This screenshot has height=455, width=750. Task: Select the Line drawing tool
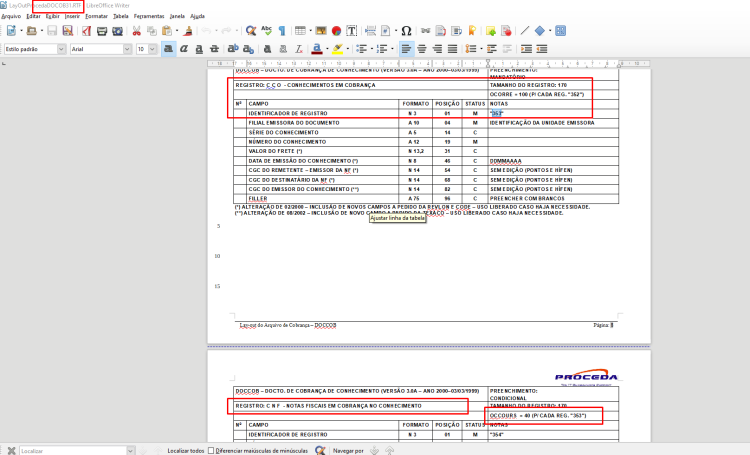[x=525, y=31]
